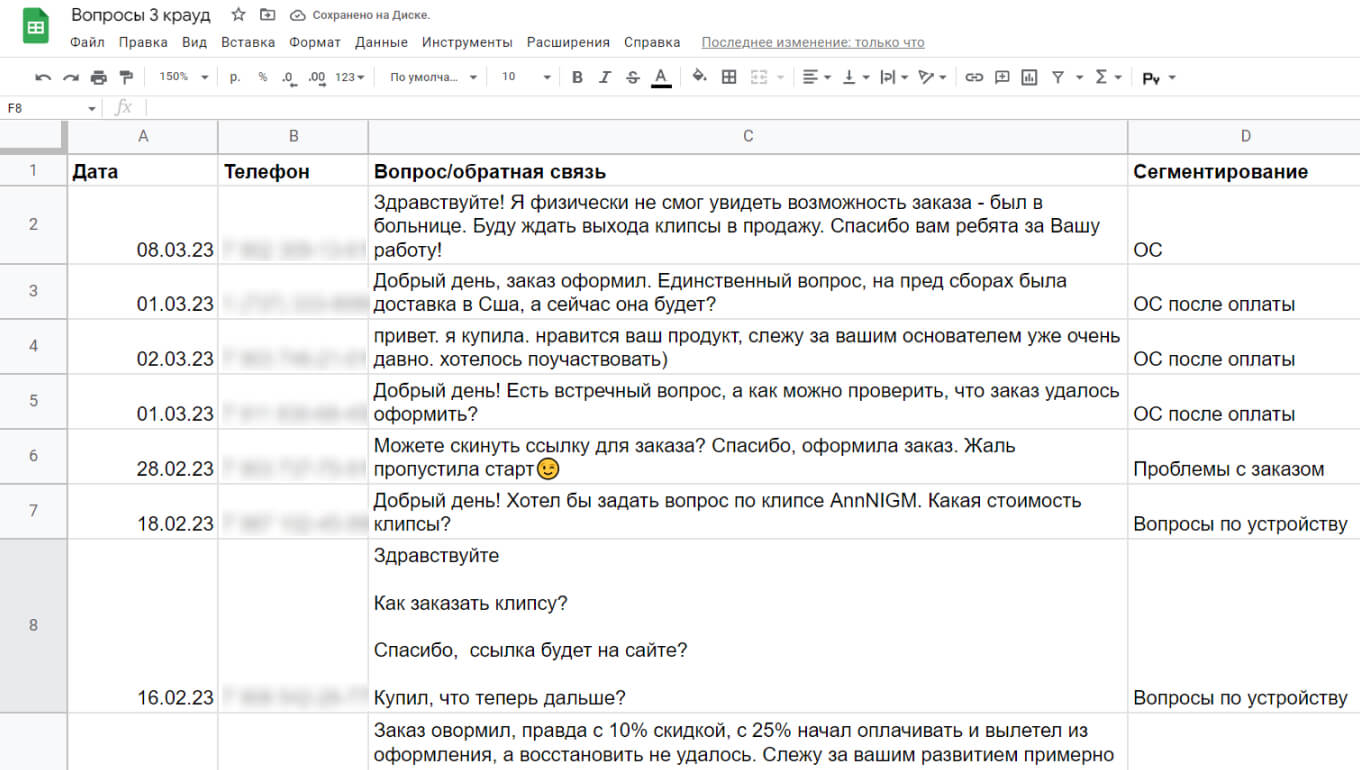1360x770 pixels.
Task: Toggle strikethrough formatting
Action: coord(632,76)
